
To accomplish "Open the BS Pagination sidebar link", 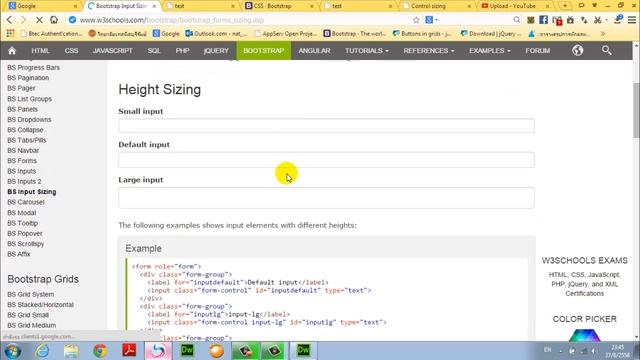I will point(28,78).
